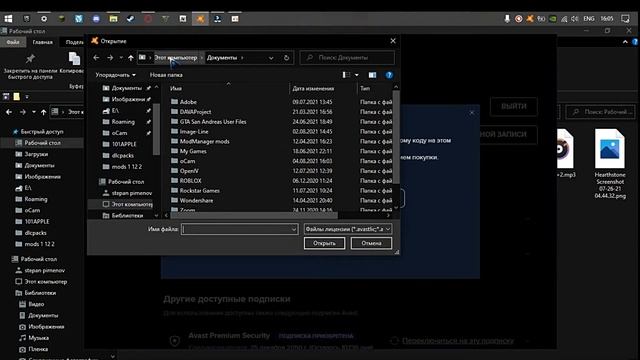Open the notification center icon
640x360 pixels.
pyautogui.click(x=625, y=19)
